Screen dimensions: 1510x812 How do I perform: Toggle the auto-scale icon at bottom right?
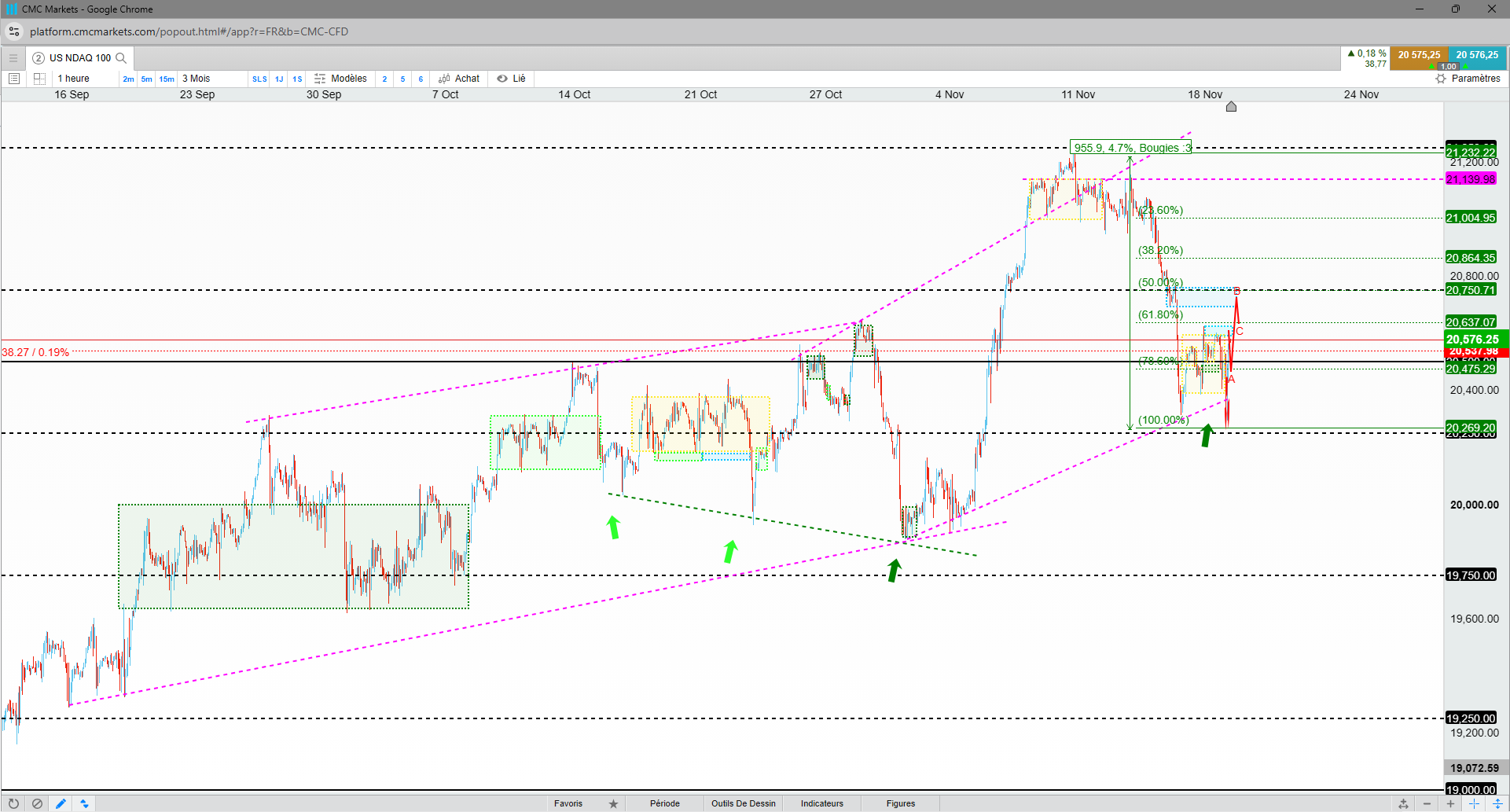pyautogui.click(x=1497, y=803)
